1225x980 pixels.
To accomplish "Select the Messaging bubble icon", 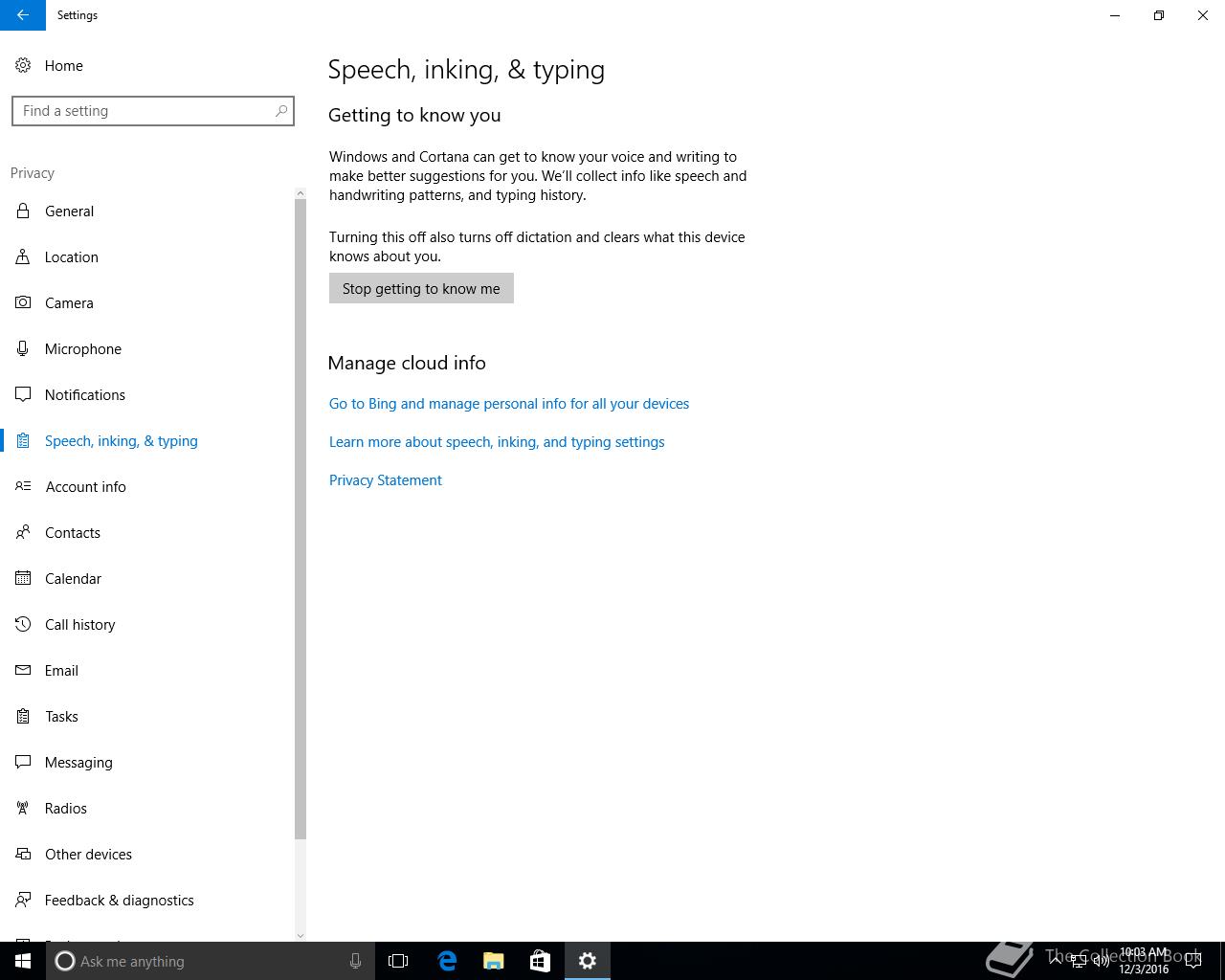I will (x=23, y=762).
